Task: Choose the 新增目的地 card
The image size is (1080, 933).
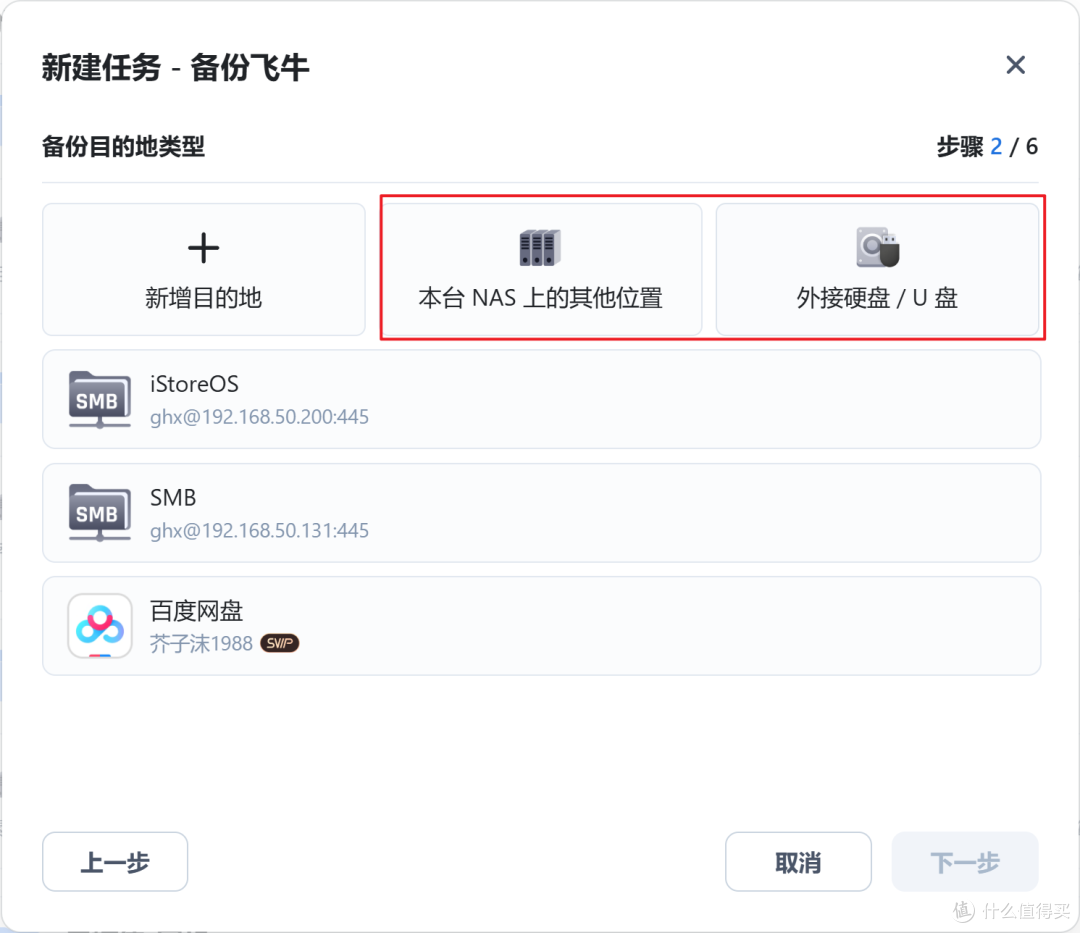Action: click(x=204, y=269)
